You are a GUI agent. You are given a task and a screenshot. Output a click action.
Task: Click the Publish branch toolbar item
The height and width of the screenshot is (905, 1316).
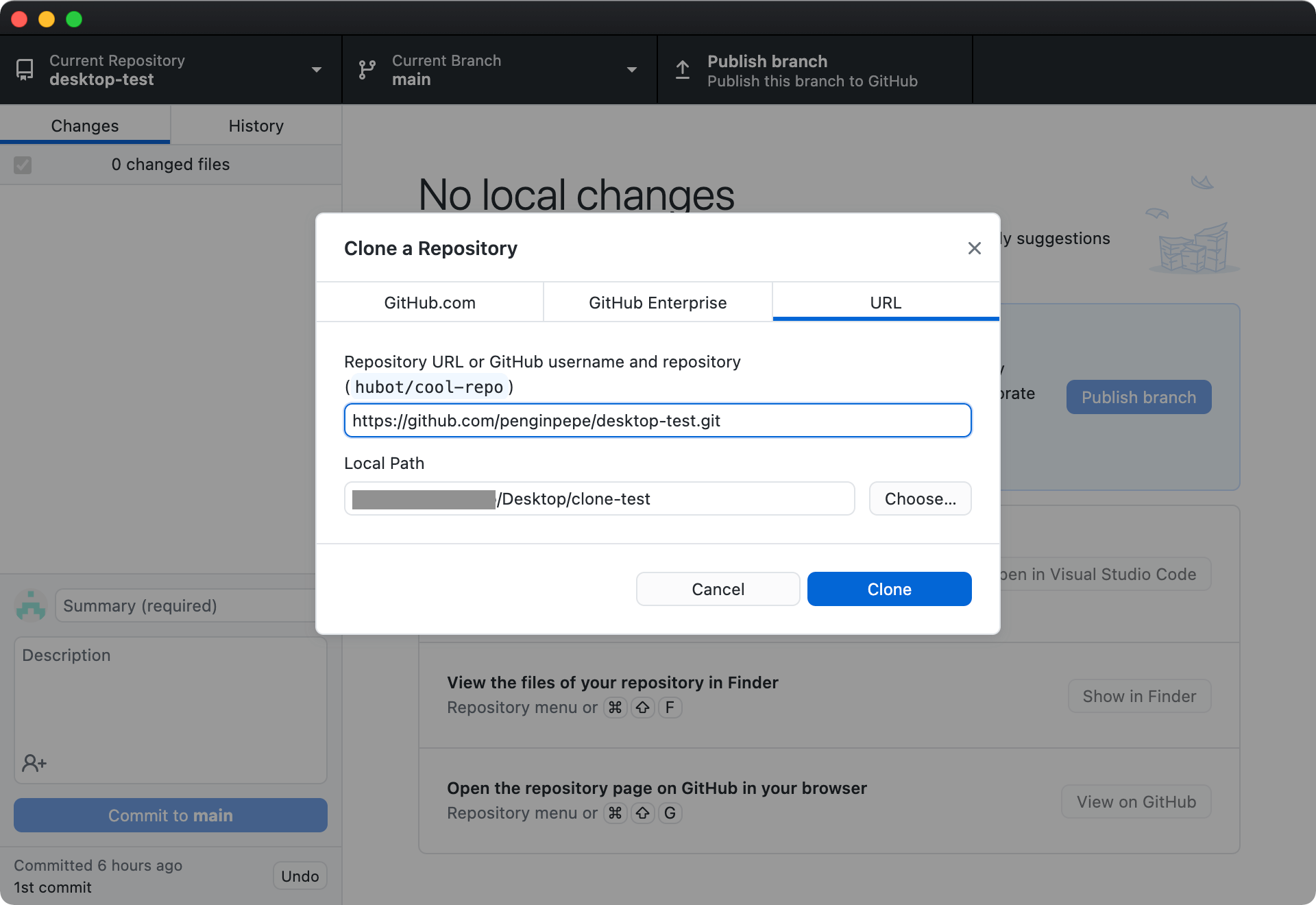click(815, 70)
